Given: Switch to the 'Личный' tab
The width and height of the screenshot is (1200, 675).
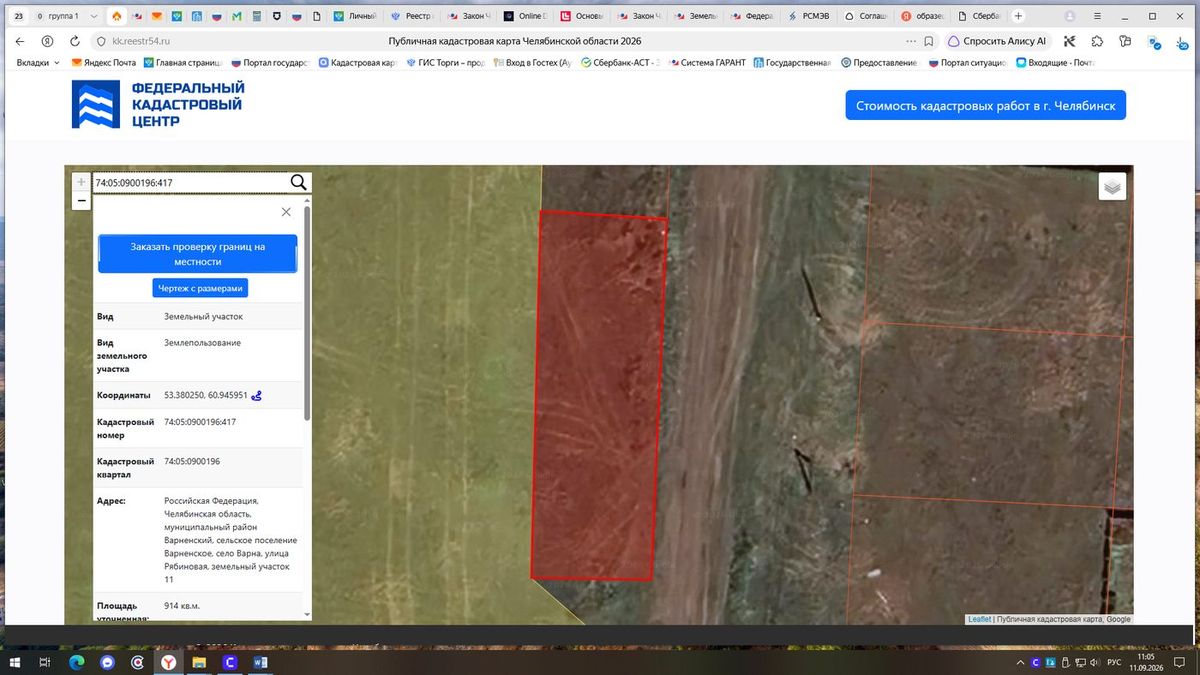Looking at the screenshot, I should pos(356,17).
